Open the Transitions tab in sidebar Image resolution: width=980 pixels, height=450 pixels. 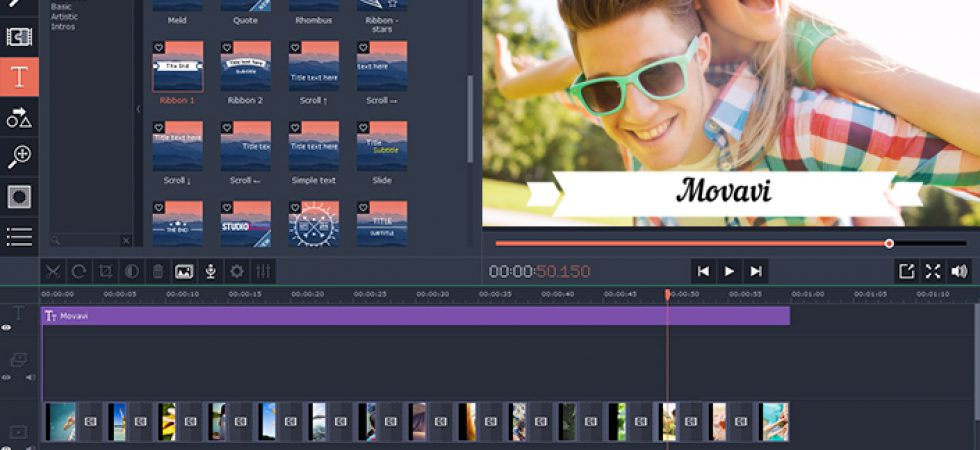[19, 37]
